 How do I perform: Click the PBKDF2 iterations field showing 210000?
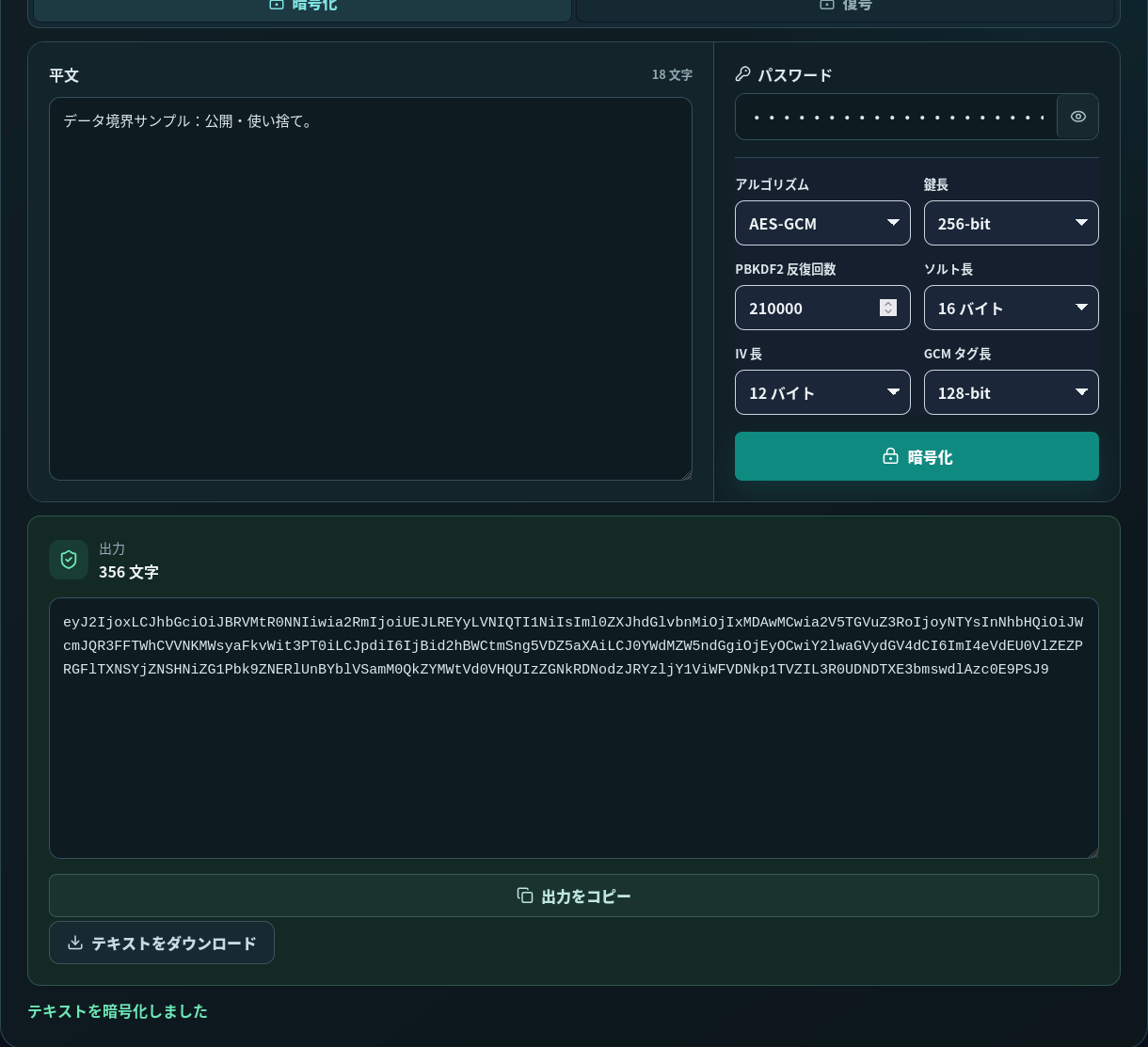[x=822, y=308]
